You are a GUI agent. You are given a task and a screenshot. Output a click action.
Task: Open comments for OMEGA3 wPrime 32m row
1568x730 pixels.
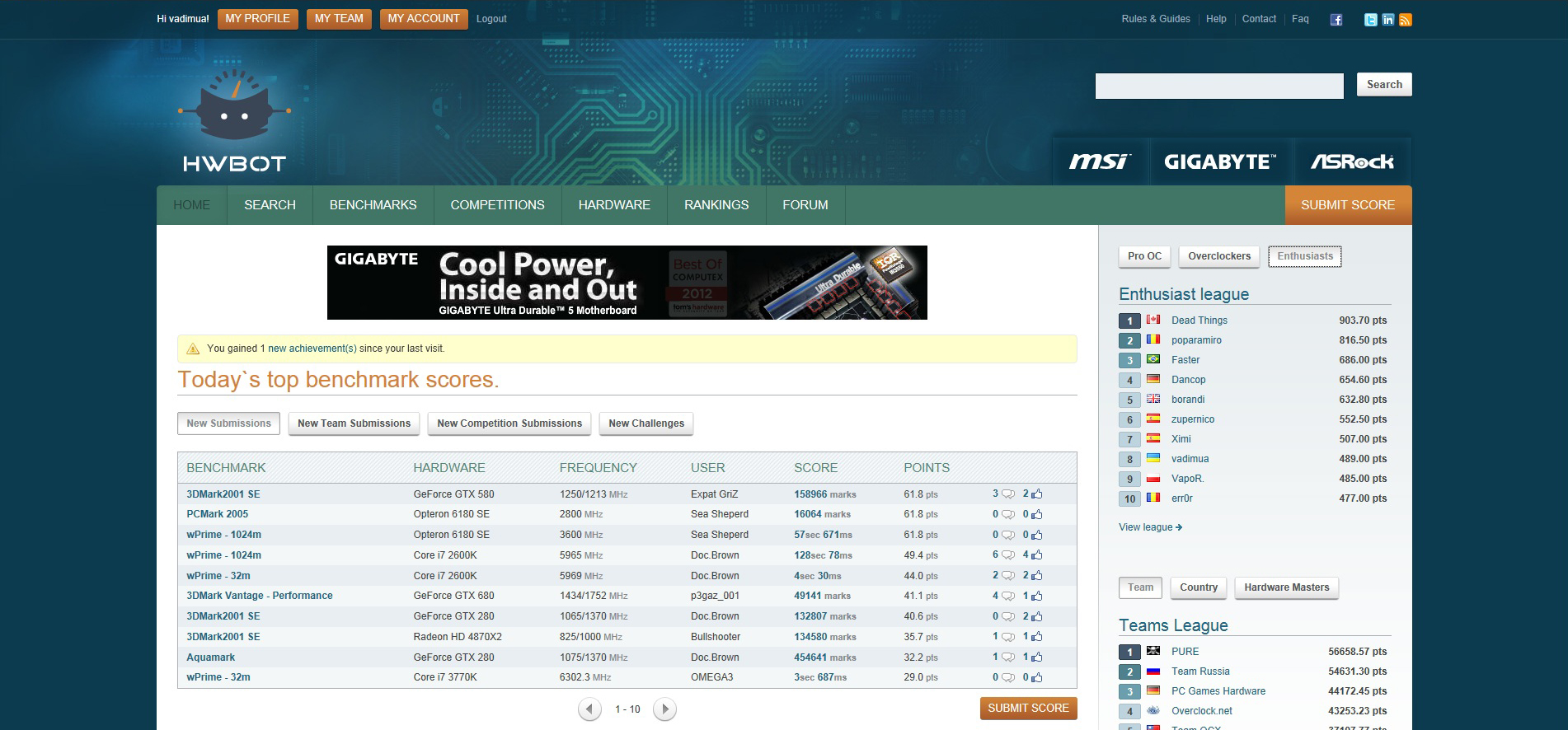click(1007, 677)
